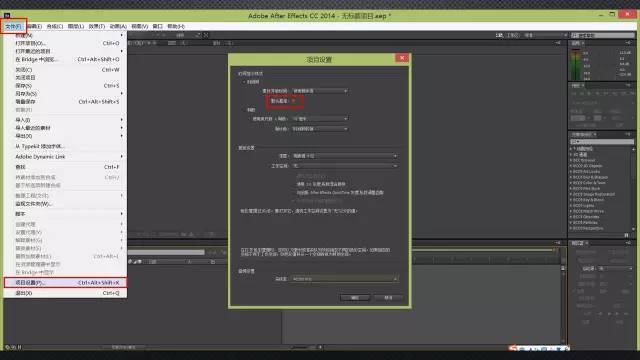Click the Cancel button in Project Settings
Screen dimensions: 640x360
(x=388, y=298)
